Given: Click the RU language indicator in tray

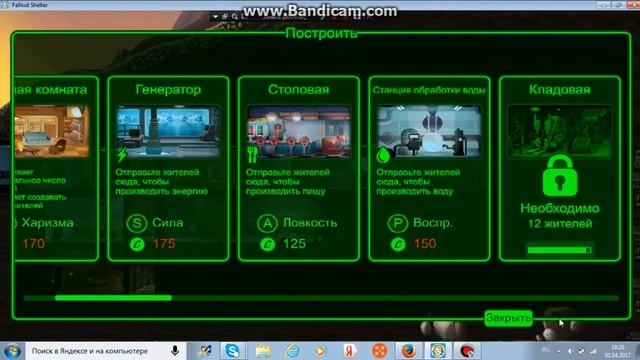Looking at the screenshot, I should (x=546, y=350).
